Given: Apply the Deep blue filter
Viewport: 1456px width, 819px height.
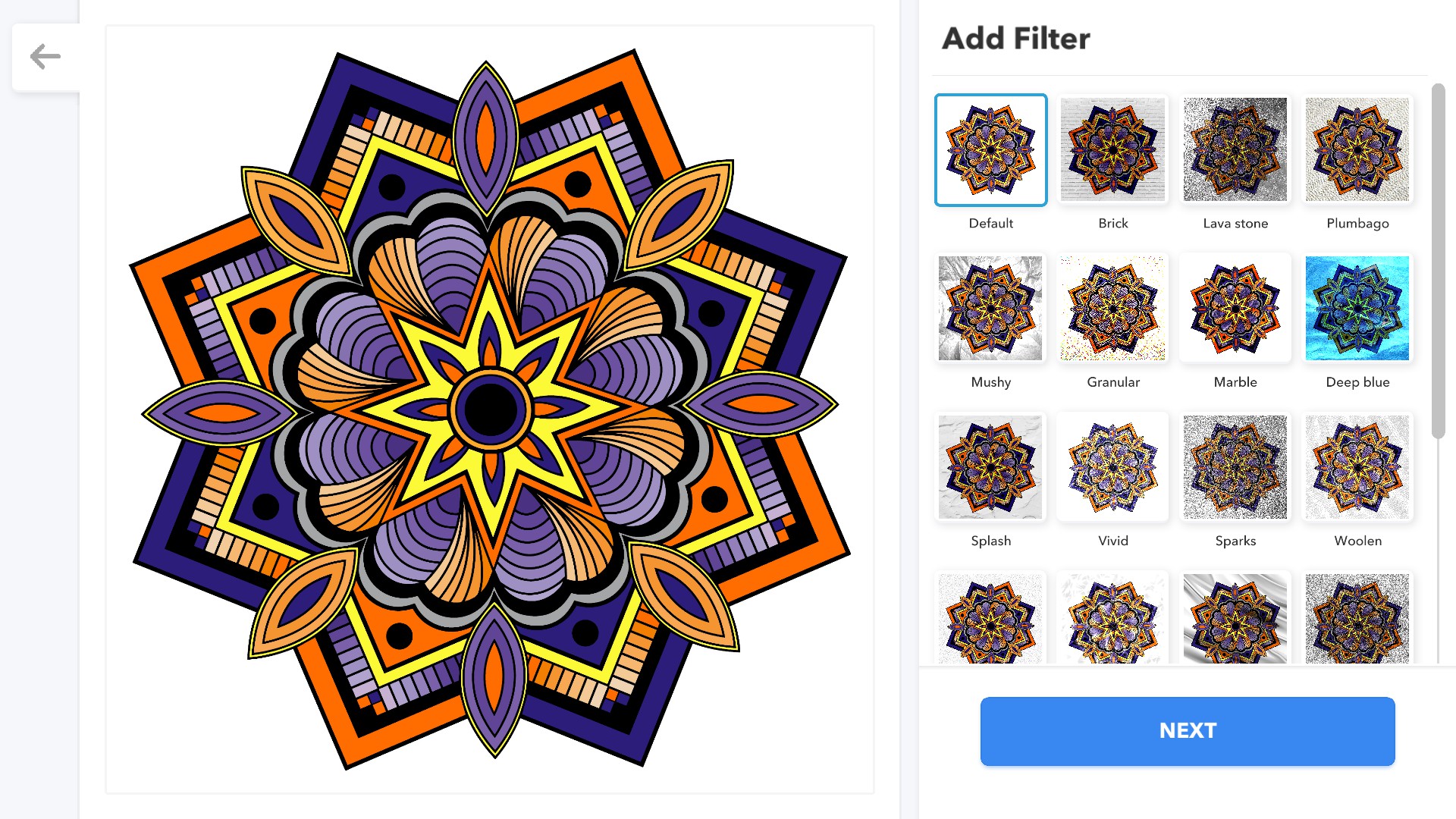Looking at the screenshot, I should [1357, 309].
